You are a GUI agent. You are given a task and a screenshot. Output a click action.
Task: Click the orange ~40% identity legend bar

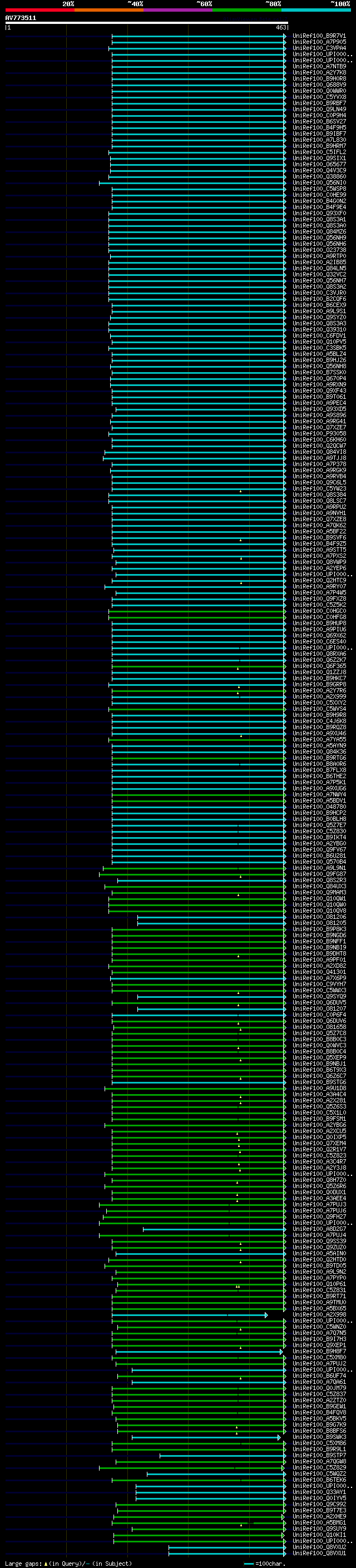[x=109, y=10]
